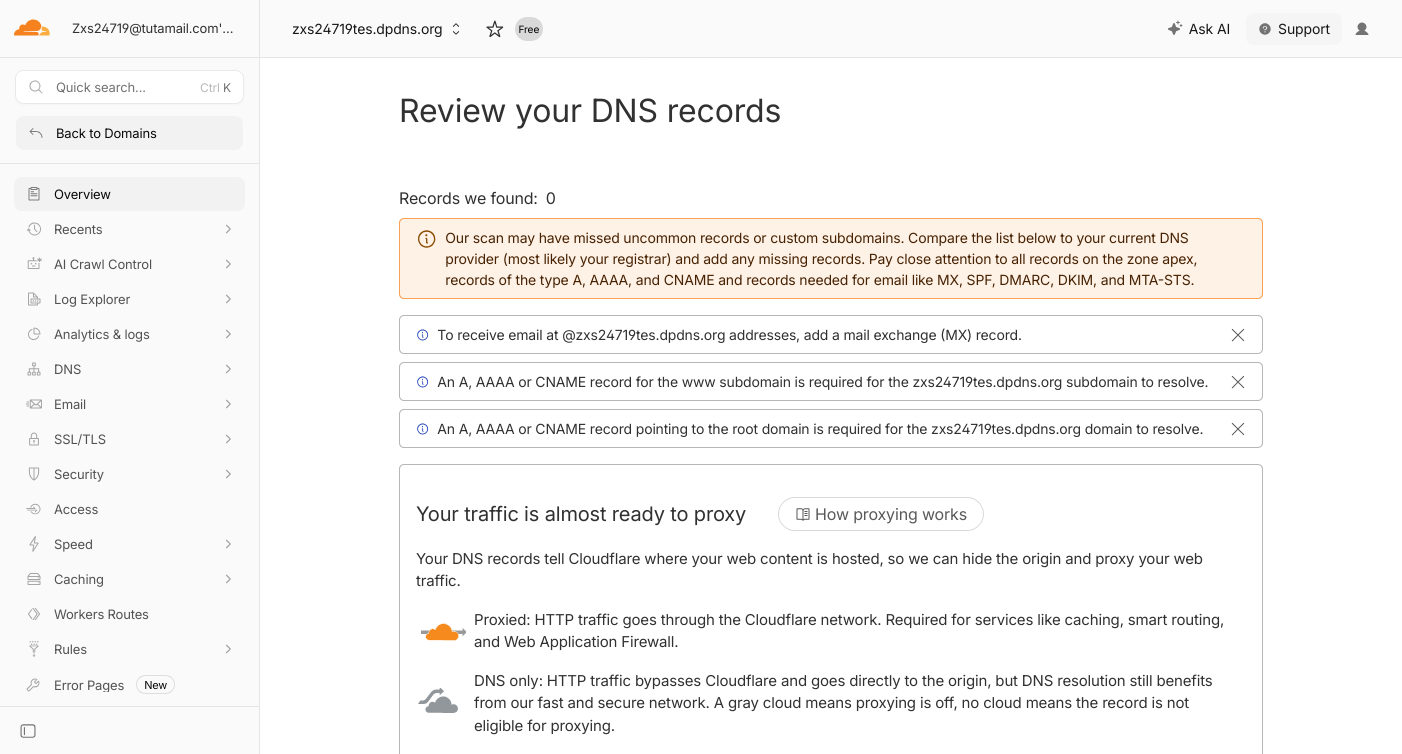Click the Cloudflare logo icon
Screen dimensions: 1402x754
pyautogui.click(x=32, y=28)
